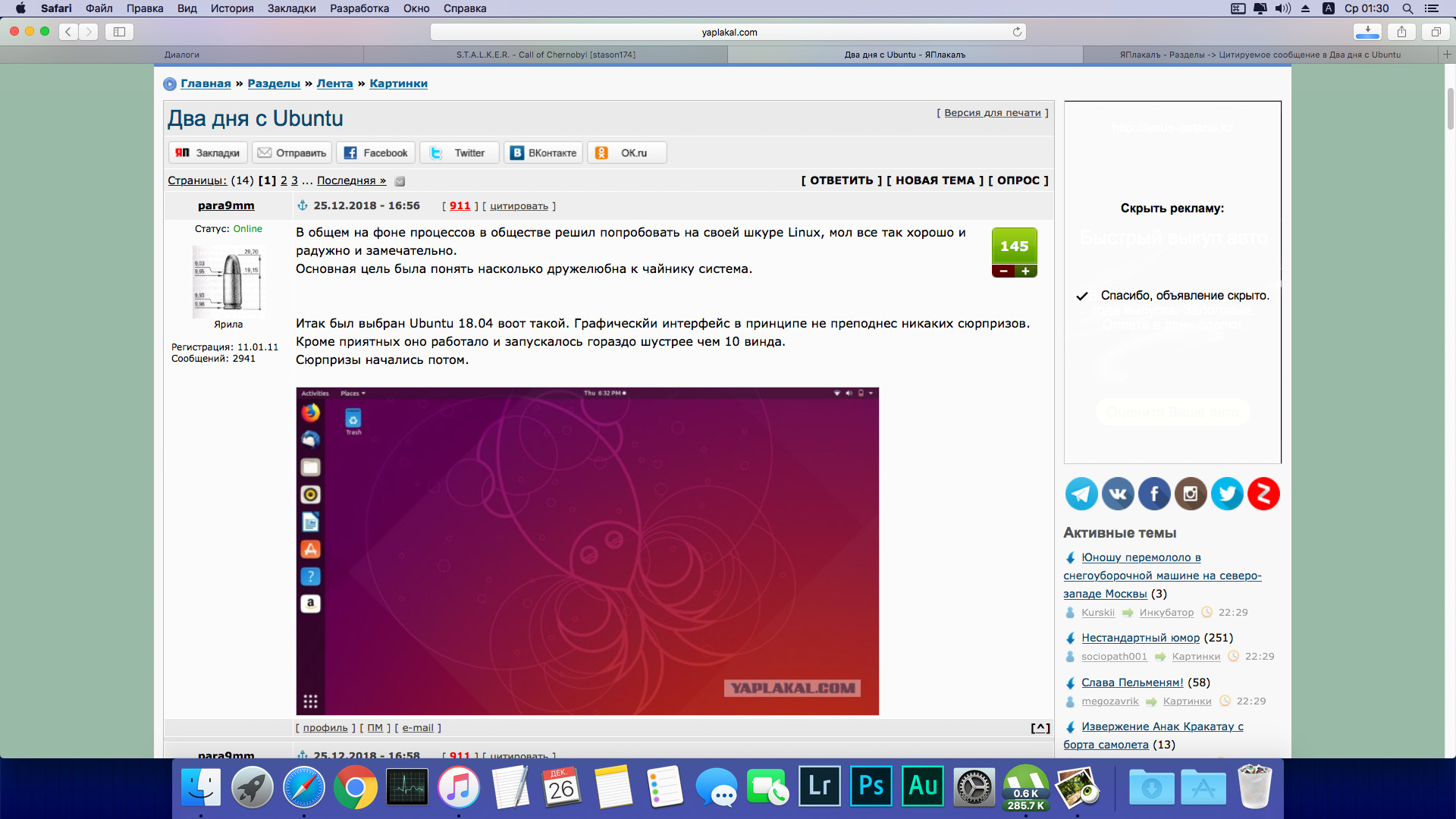Open the Нестандартный юмор active topic
1456x819 pixels.
click(x=1141, y=638)
